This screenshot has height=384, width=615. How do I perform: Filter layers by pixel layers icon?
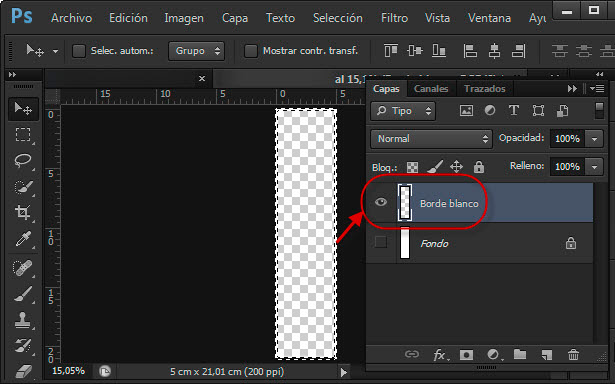(x=466, y=111)
